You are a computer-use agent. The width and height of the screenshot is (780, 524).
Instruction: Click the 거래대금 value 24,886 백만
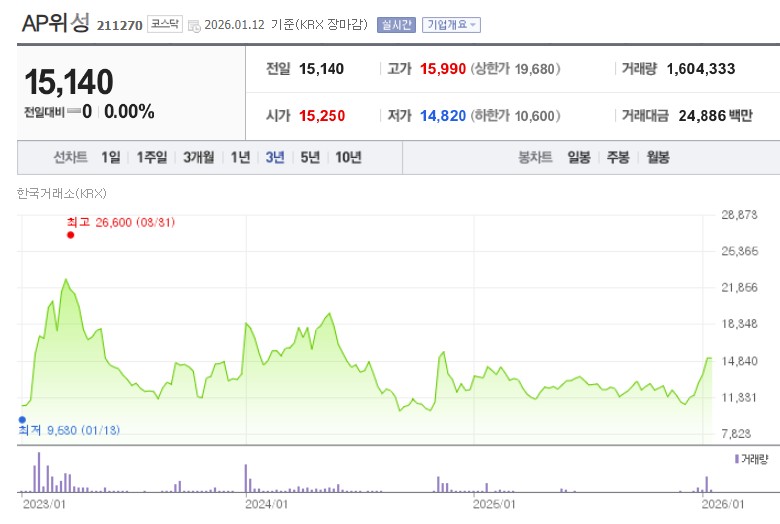[x=715, y=116]
